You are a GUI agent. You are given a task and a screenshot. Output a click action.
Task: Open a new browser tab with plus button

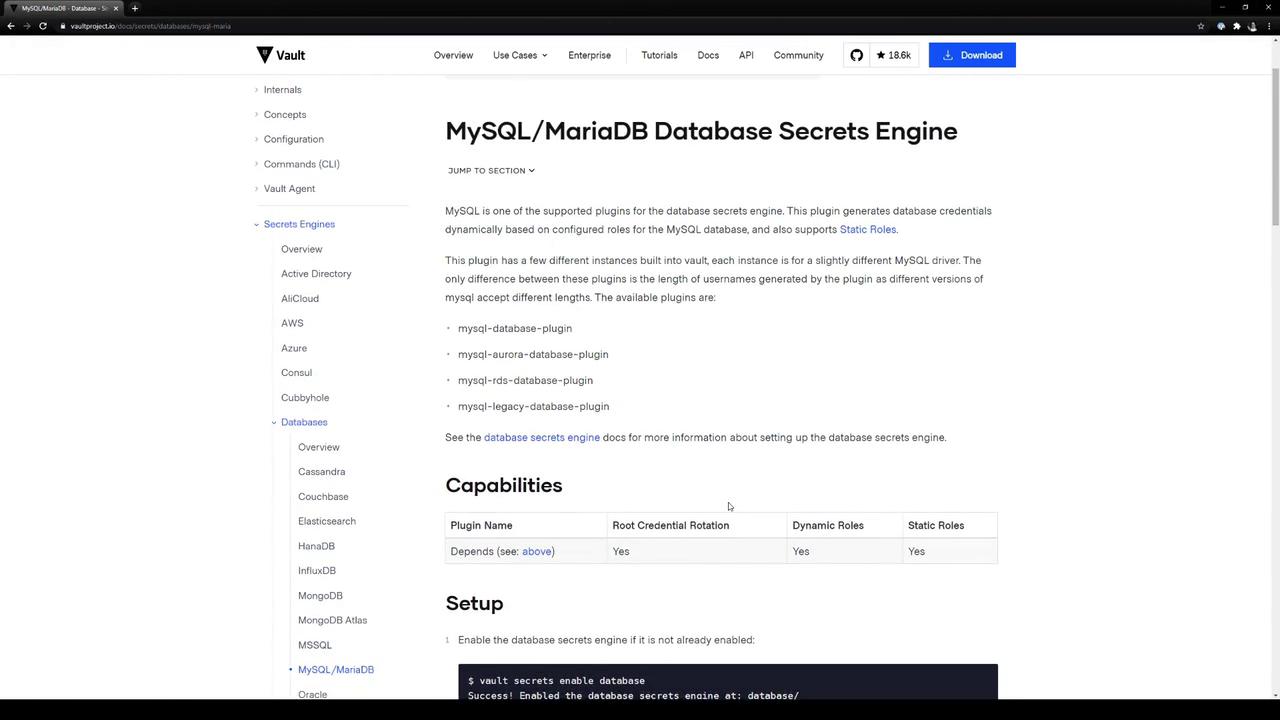(135, 8)
